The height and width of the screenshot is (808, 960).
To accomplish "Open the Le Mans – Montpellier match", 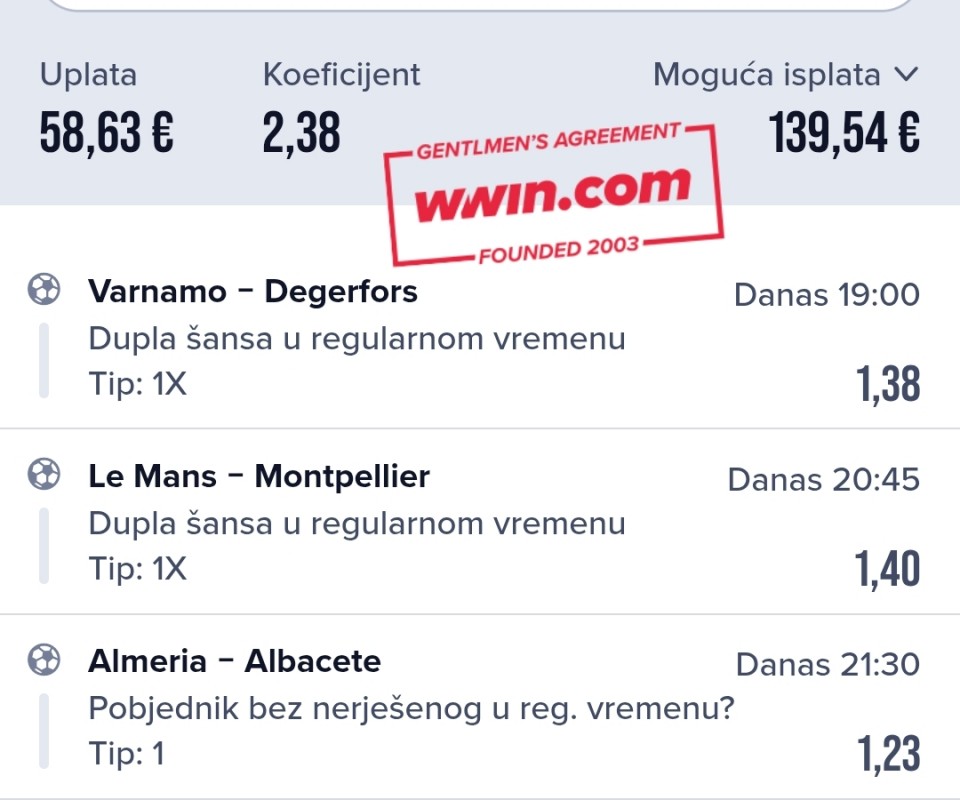I will [259, 476].
